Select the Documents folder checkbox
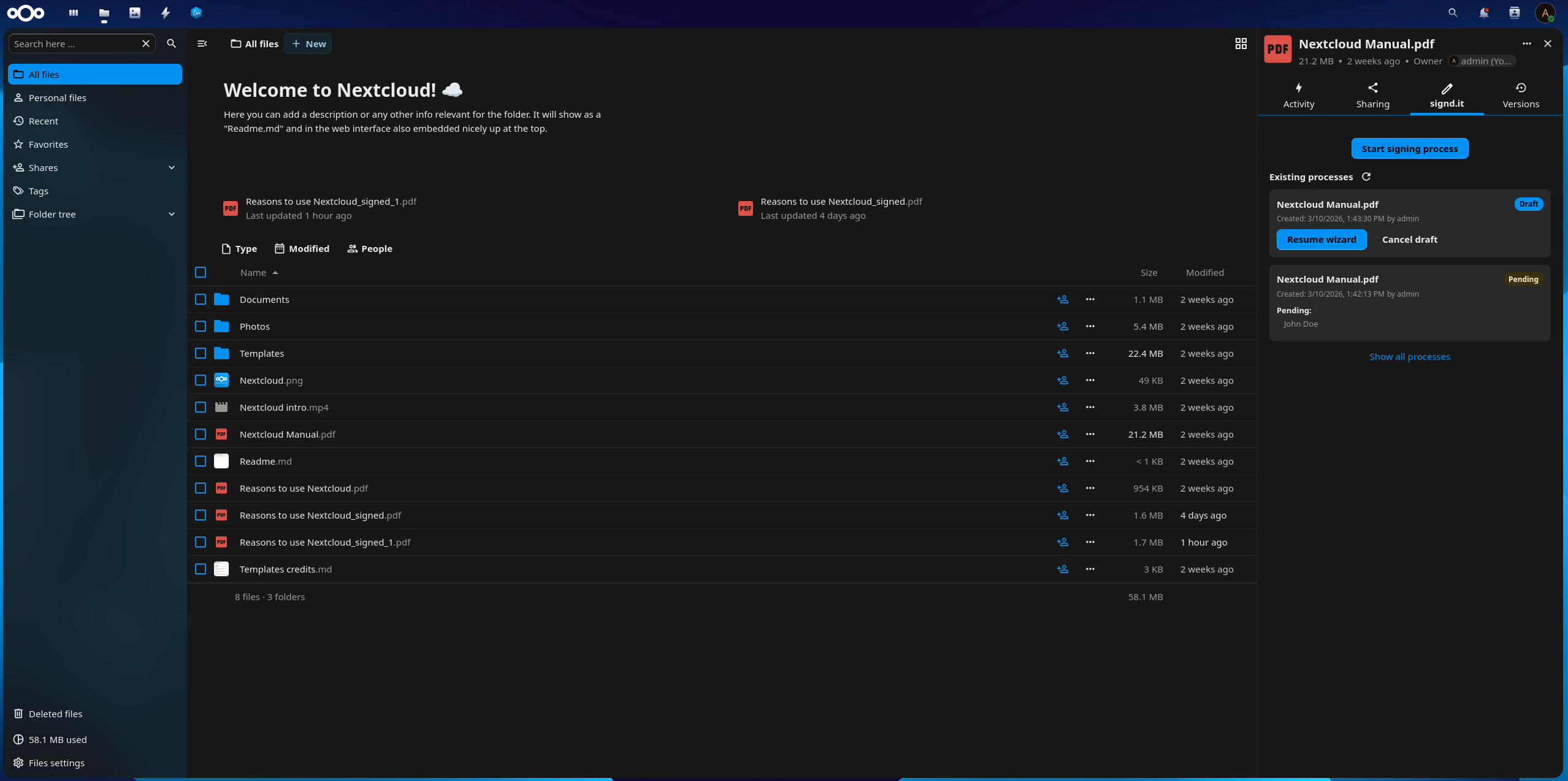The image size is (1568, 781). click(x=200, y=299)
